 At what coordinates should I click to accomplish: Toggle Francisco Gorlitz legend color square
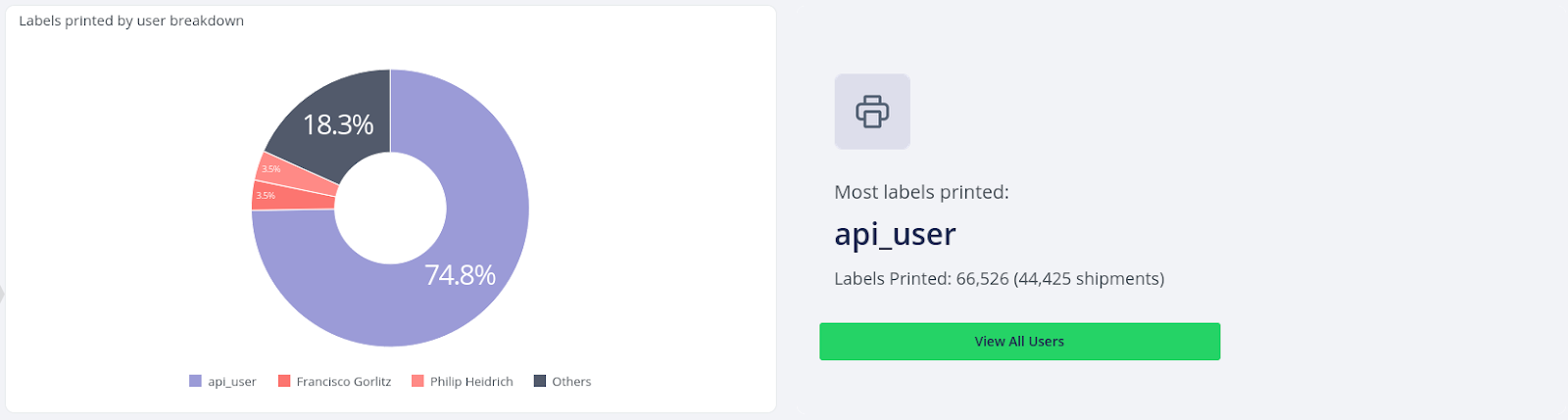284,381
